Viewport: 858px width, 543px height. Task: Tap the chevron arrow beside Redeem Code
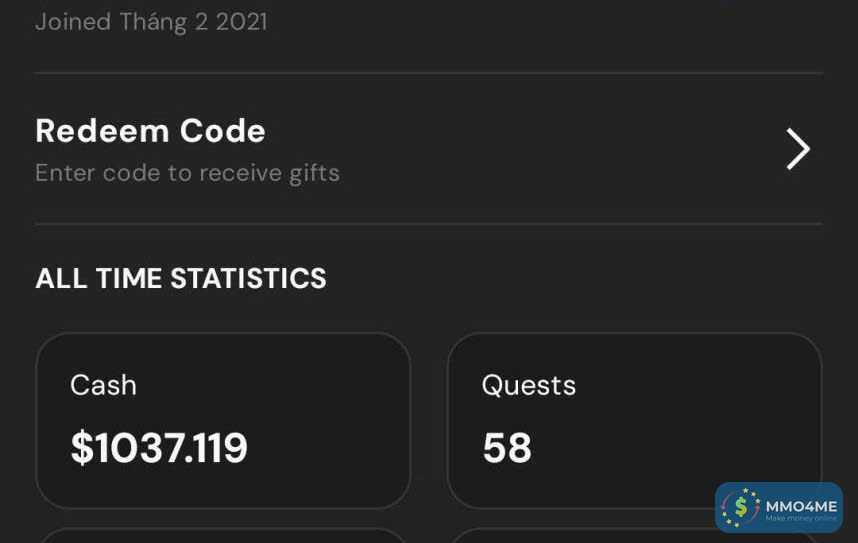coord(797,149)
